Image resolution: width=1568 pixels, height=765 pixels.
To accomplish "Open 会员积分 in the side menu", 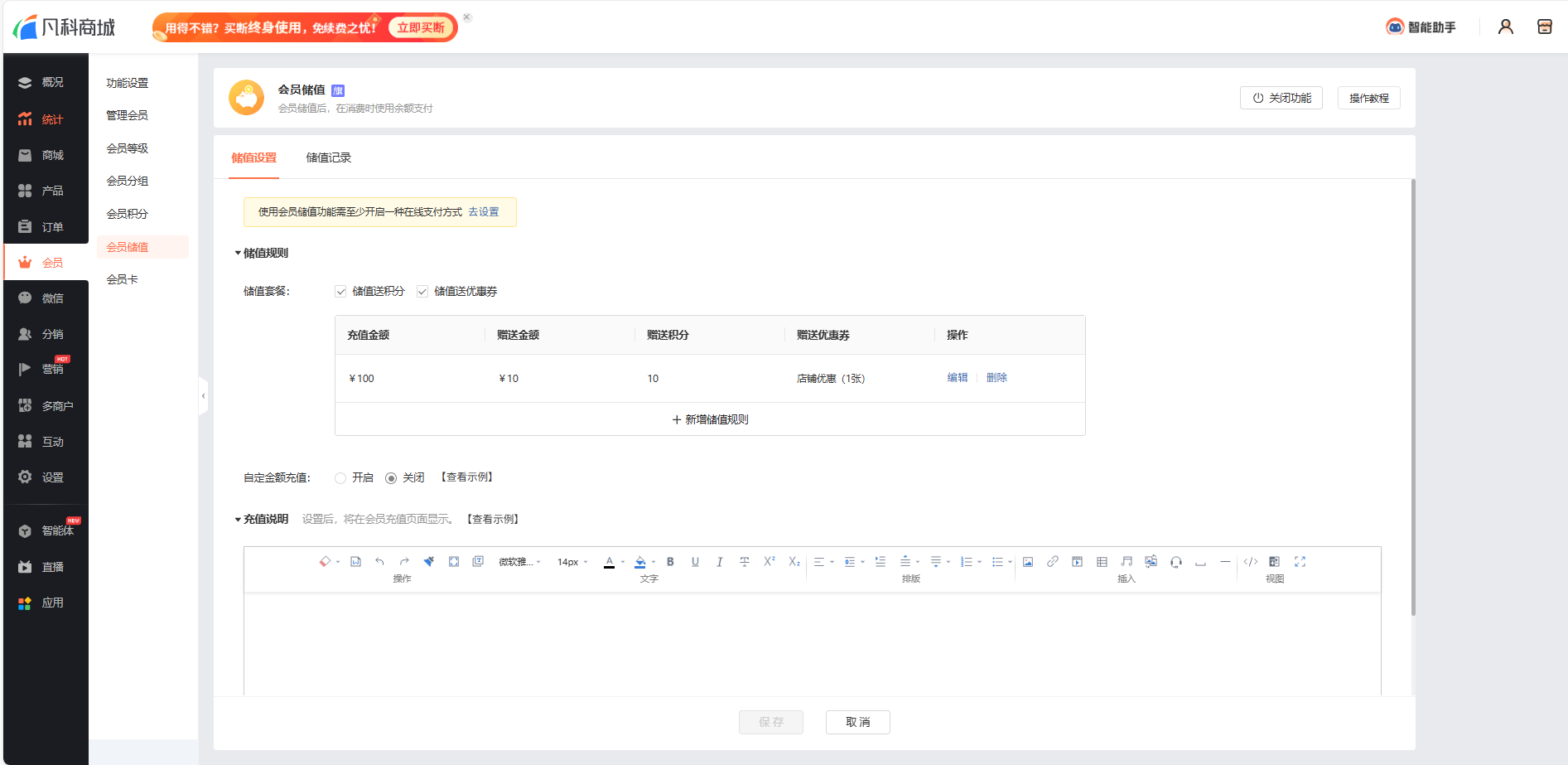I will coord(128,214).
